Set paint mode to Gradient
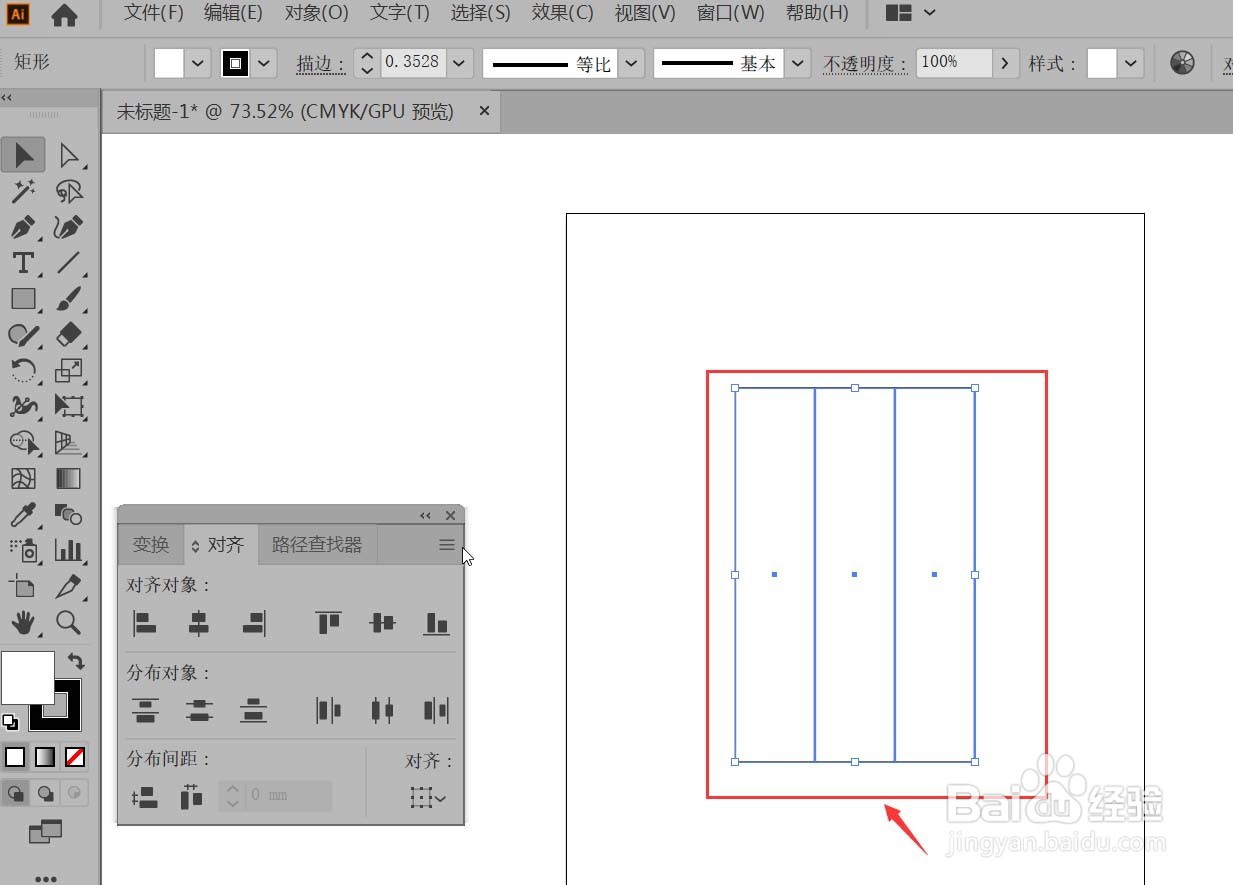This screenshot has width=1233, height=885. coord(45,757)
